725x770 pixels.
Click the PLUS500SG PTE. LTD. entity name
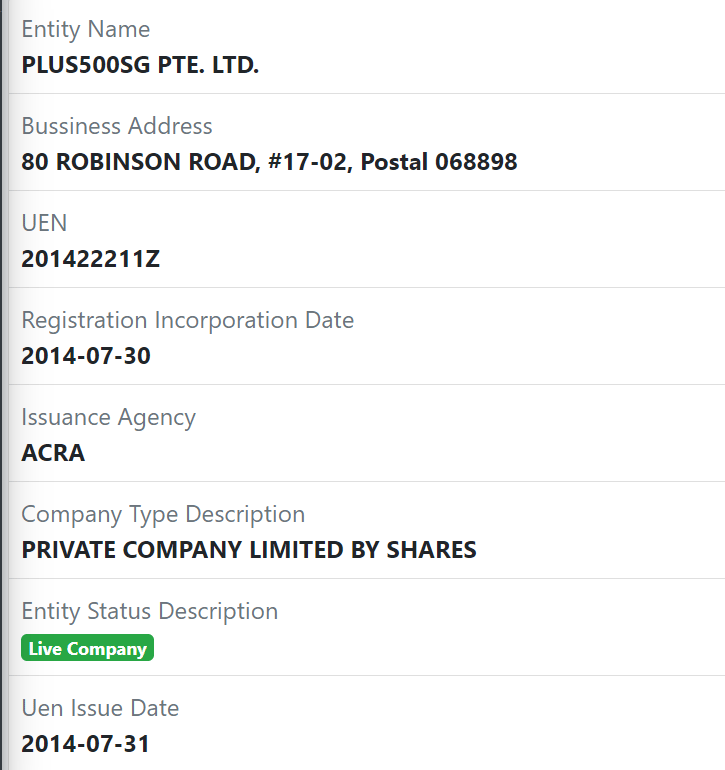(140, 65)
